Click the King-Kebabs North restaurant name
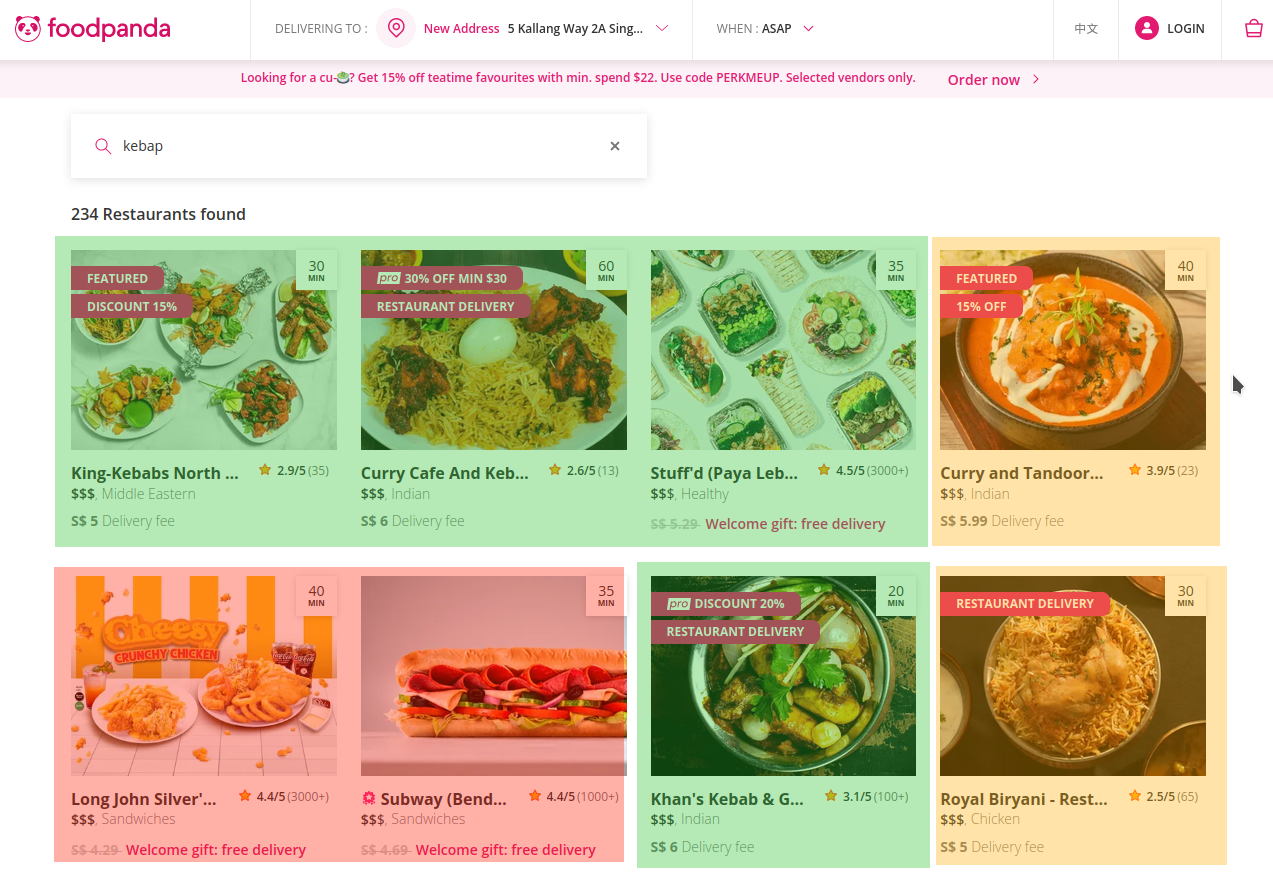1273x893 pixels. tap(155, 473)
